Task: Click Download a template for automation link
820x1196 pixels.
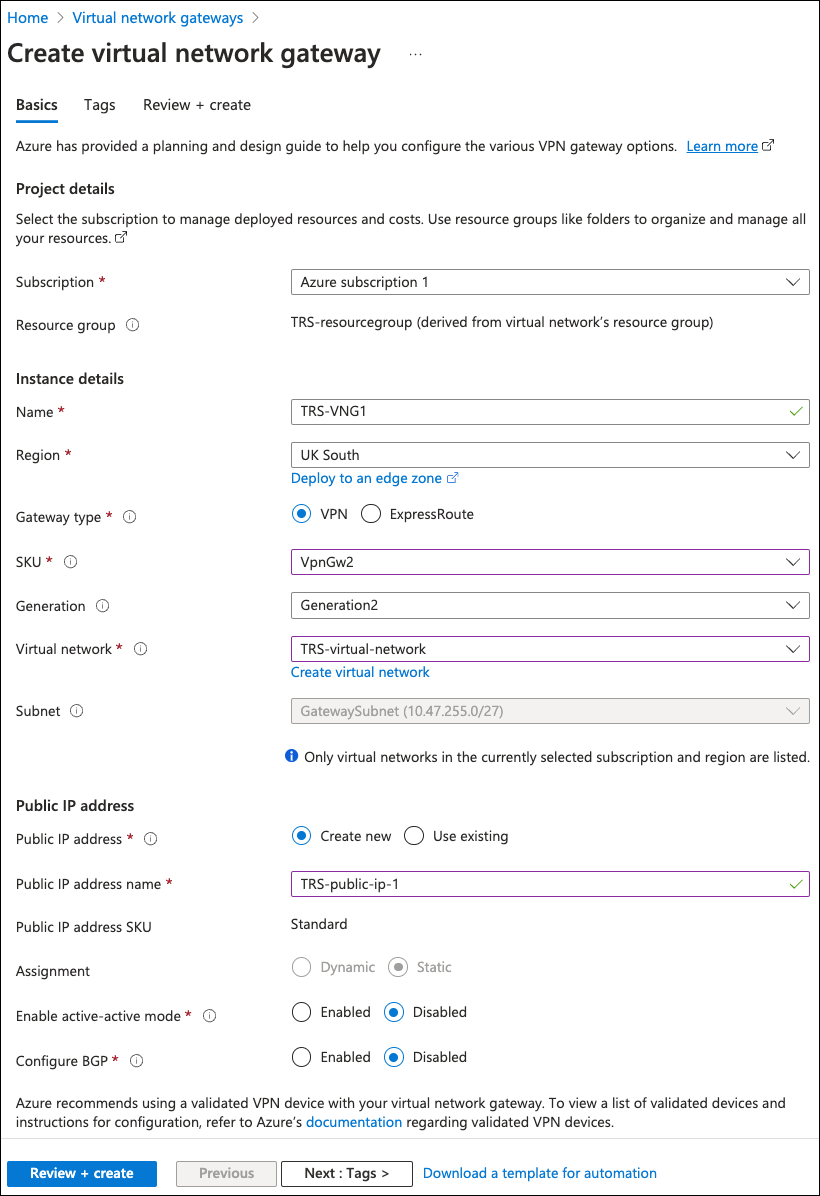Action: click(540, 1173)
